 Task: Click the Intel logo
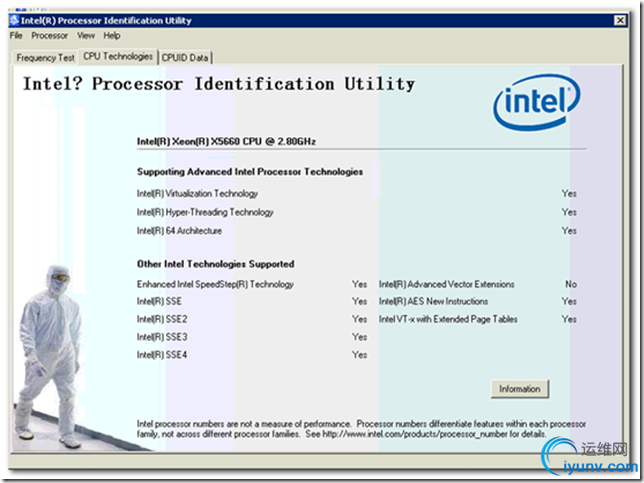[537, 102]
